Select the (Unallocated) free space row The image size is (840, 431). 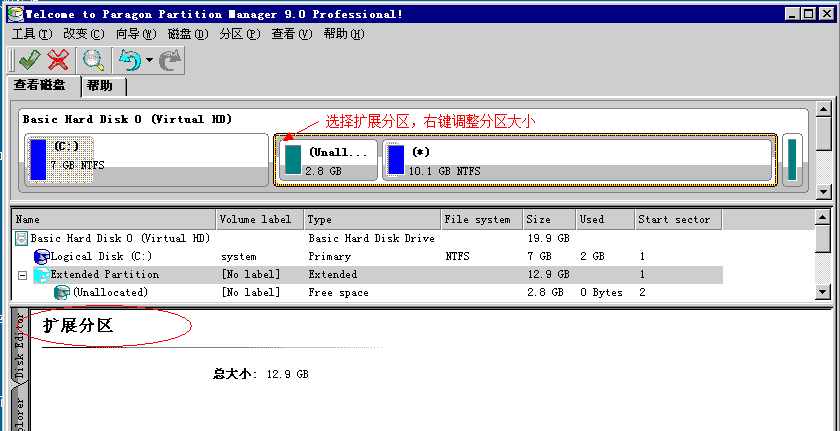point(110,293)
